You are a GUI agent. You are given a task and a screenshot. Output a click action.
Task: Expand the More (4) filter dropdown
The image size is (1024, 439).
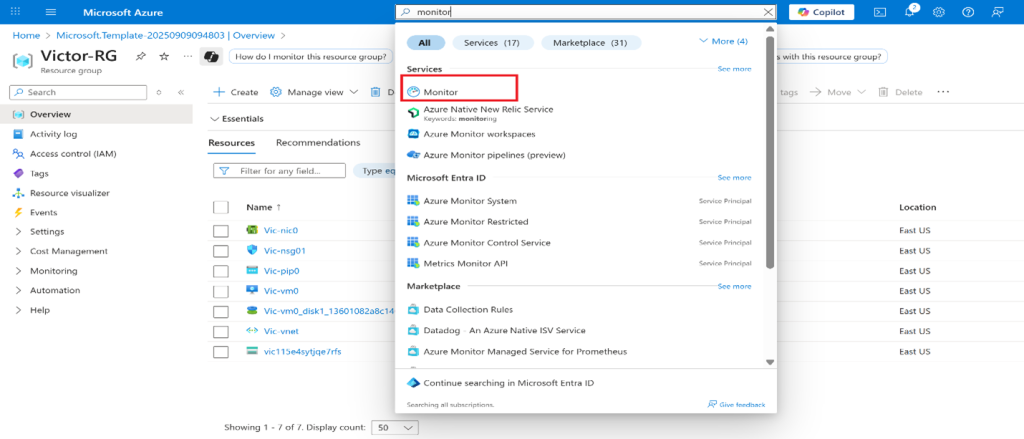723,41
